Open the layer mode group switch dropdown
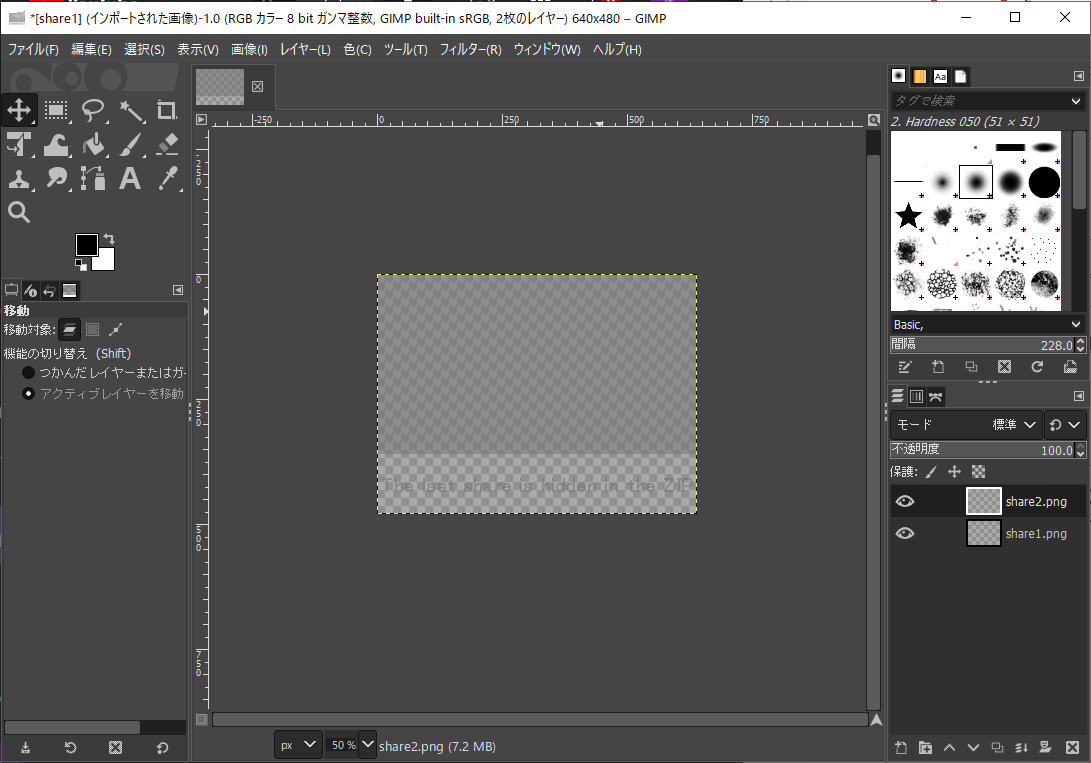1091x763 pixels. [1065, 424]
